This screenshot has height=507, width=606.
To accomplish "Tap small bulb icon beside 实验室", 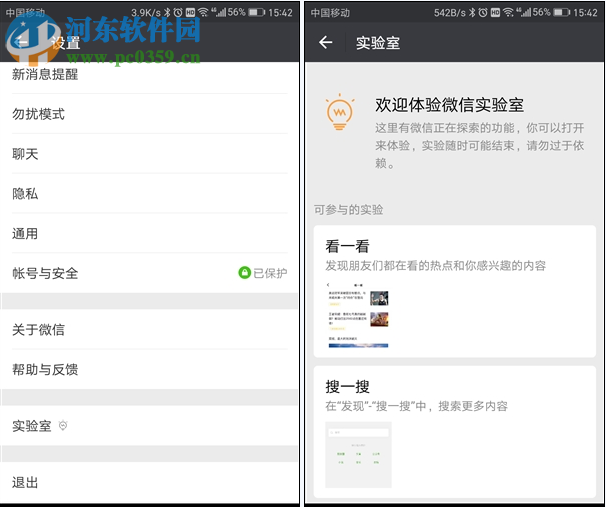I will pos(63,425).
